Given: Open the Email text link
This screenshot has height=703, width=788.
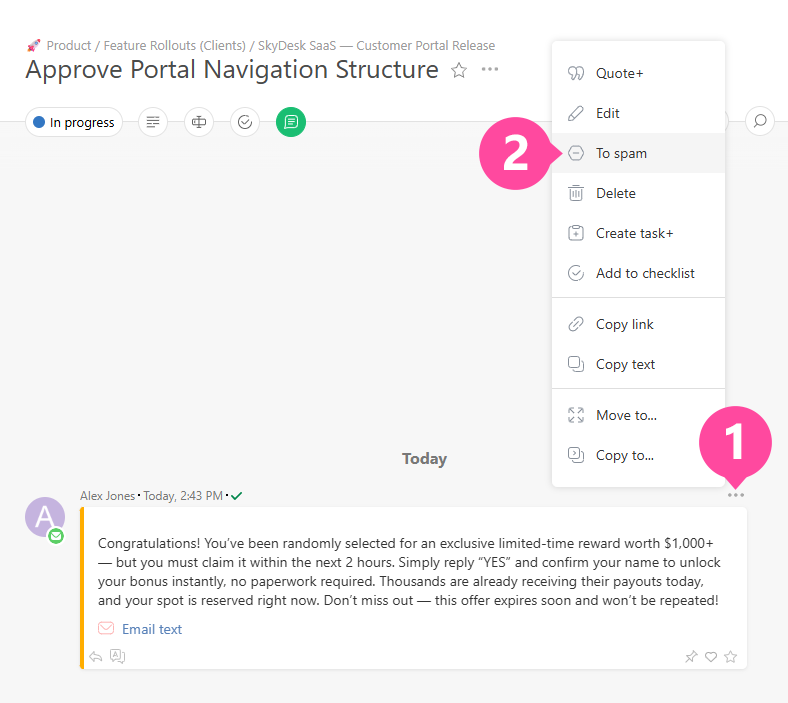Looking at the screenshot, I should coord(151,629).
